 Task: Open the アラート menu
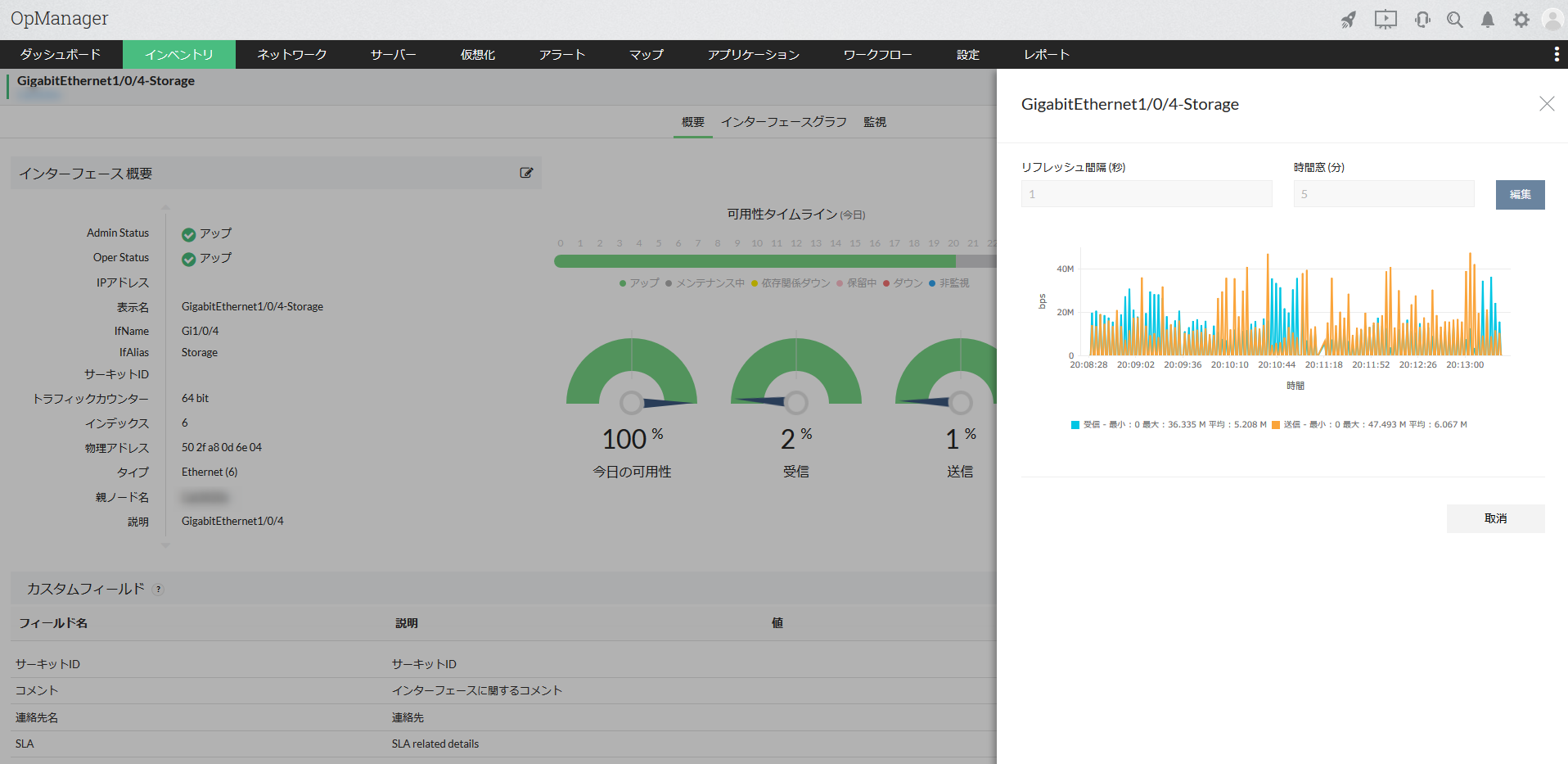(x=562, y=54)
